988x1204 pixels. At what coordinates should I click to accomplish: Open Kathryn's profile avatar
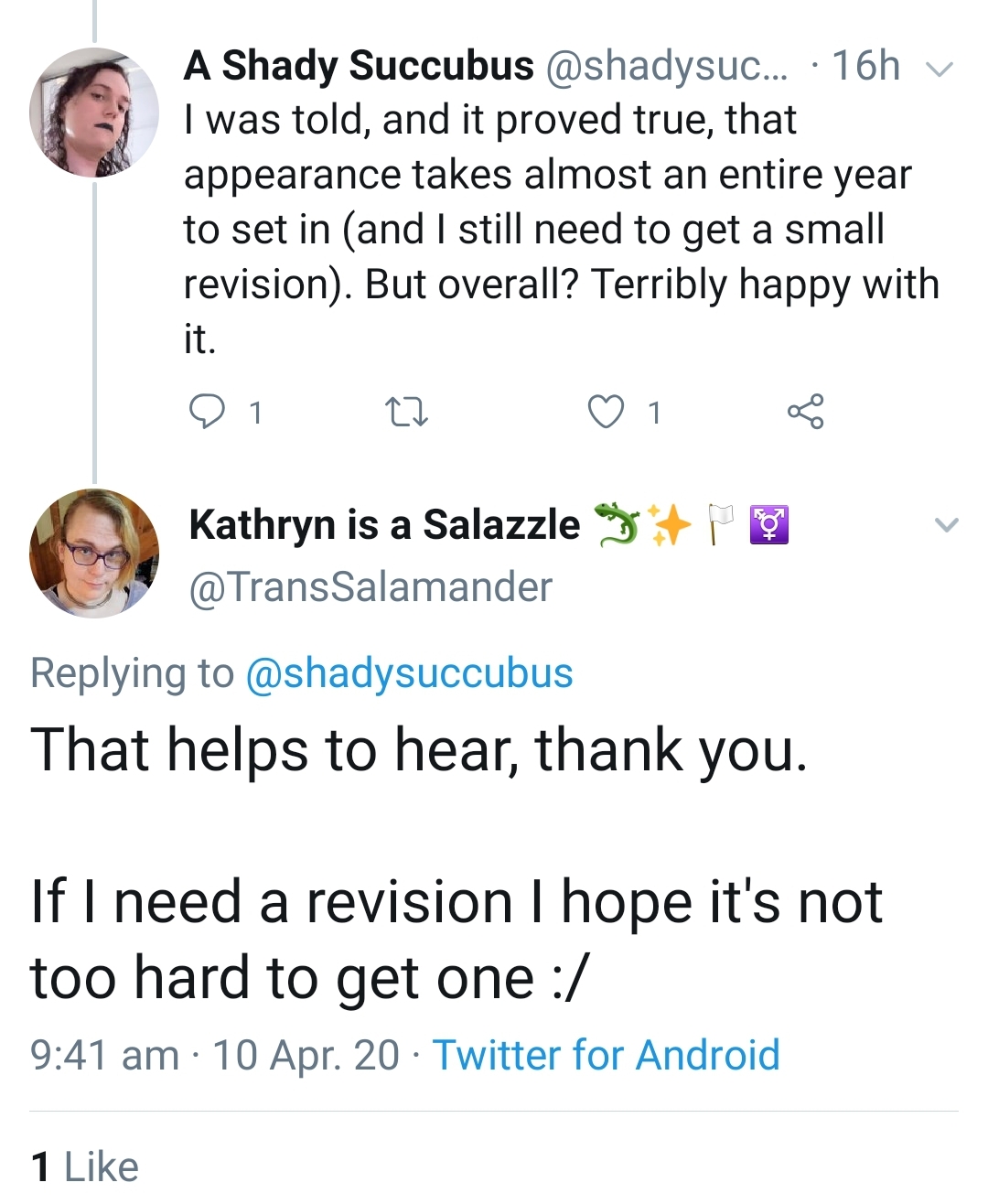[93, 553]
